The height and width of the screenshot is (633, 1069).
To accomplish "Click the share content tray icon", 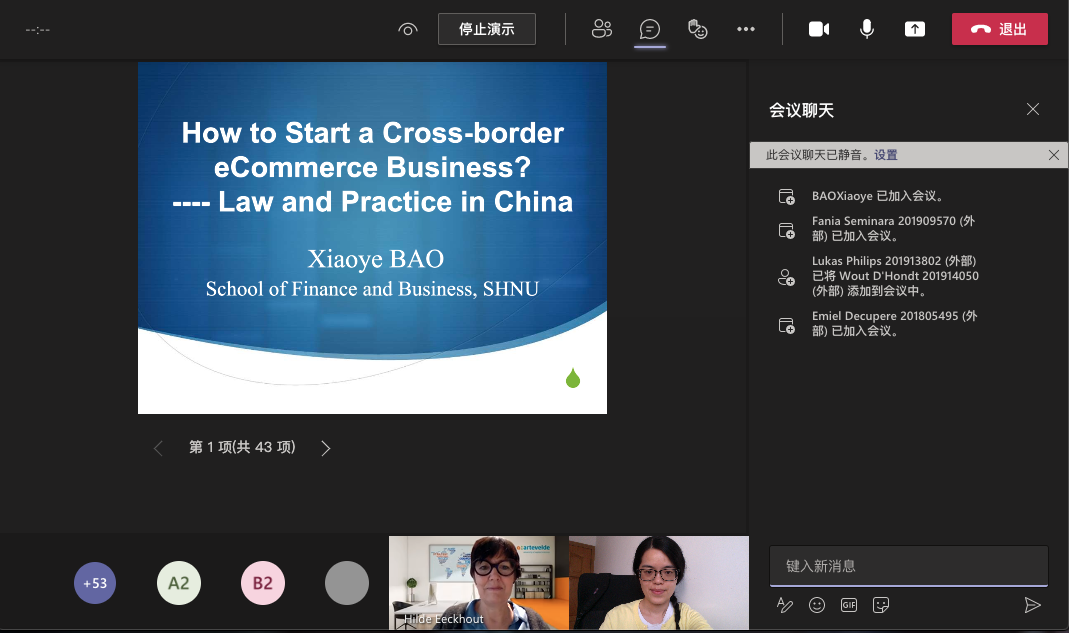I will coord(915,29).
